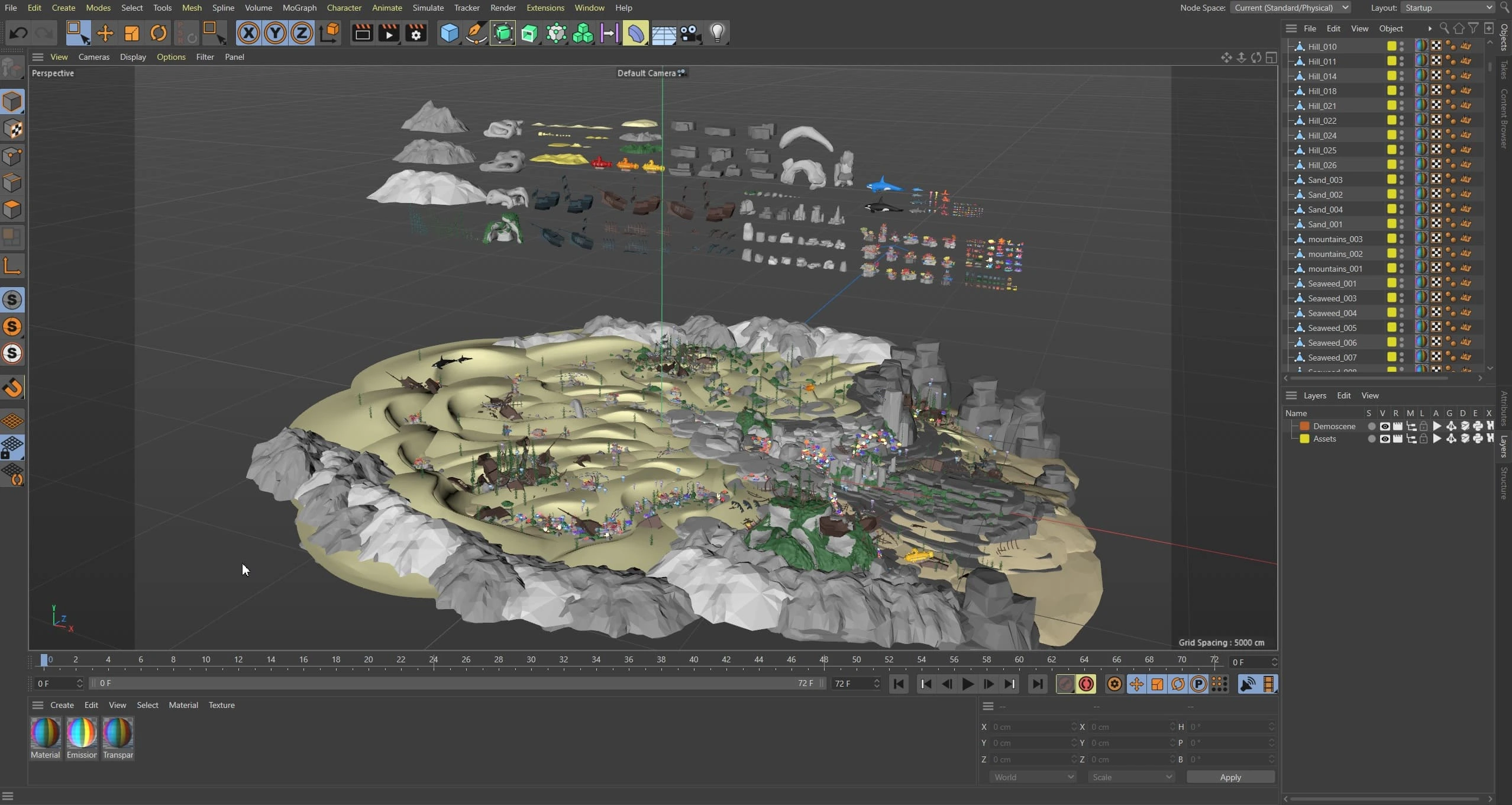Add a Cube primitive object
Viewport: 1512px width, 805px height.
[449, 33]
